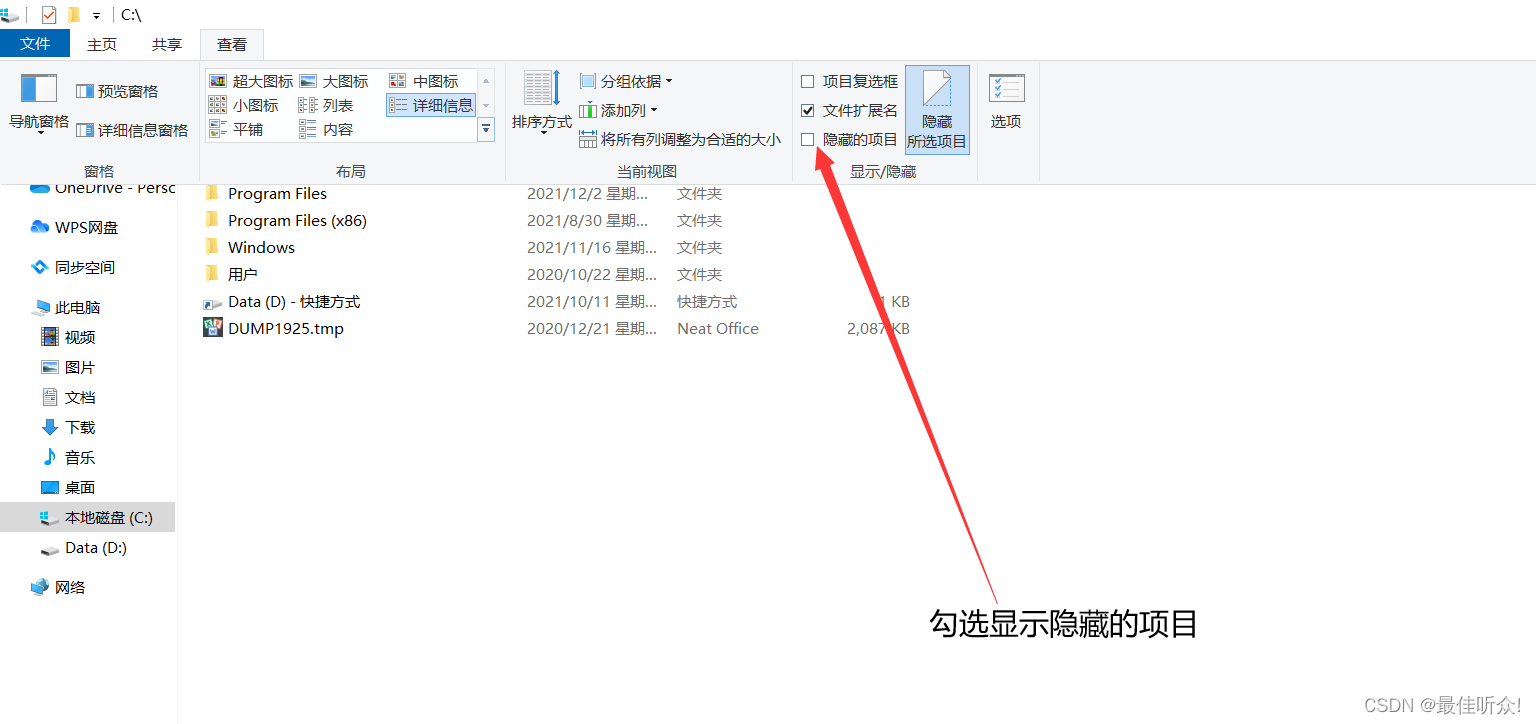Switch layout to Small icons (小图标)
1536x724 pixels.
[244, 105]
